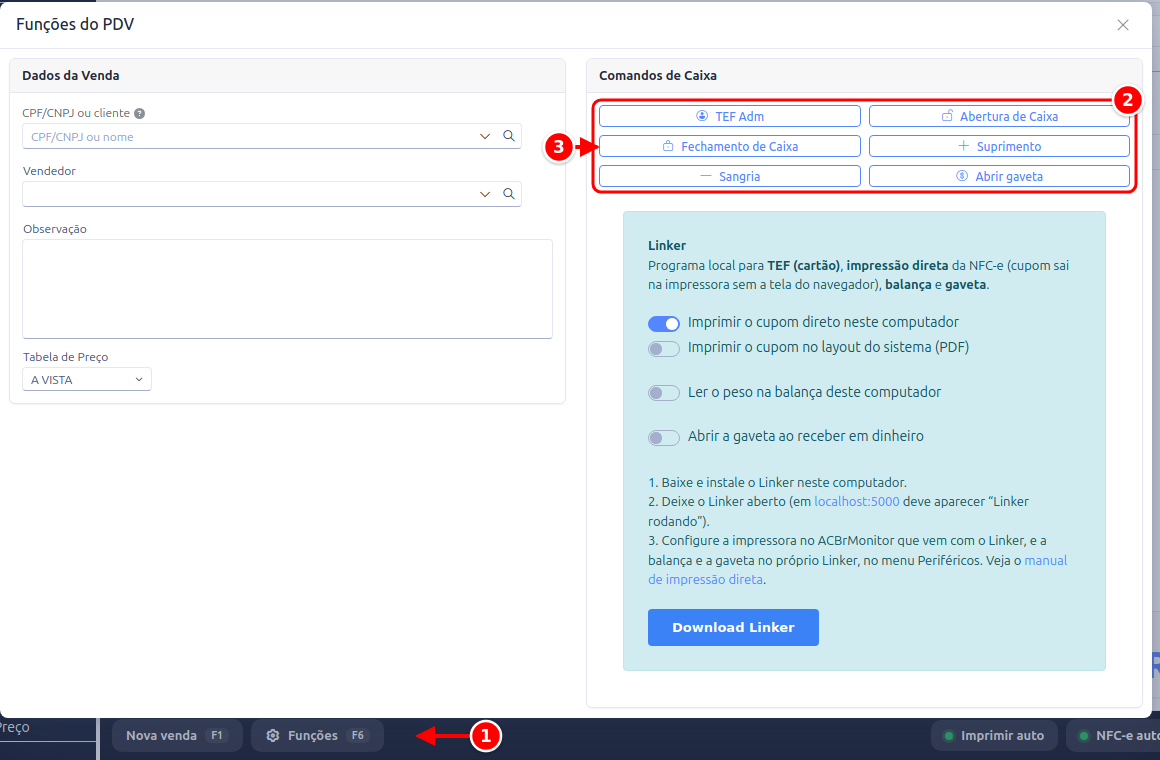Image resolution: width=1160 pixels, height=760 pixels.
Task: Click the Fechamento de Caixa button
Action: (x=729, y=147)
